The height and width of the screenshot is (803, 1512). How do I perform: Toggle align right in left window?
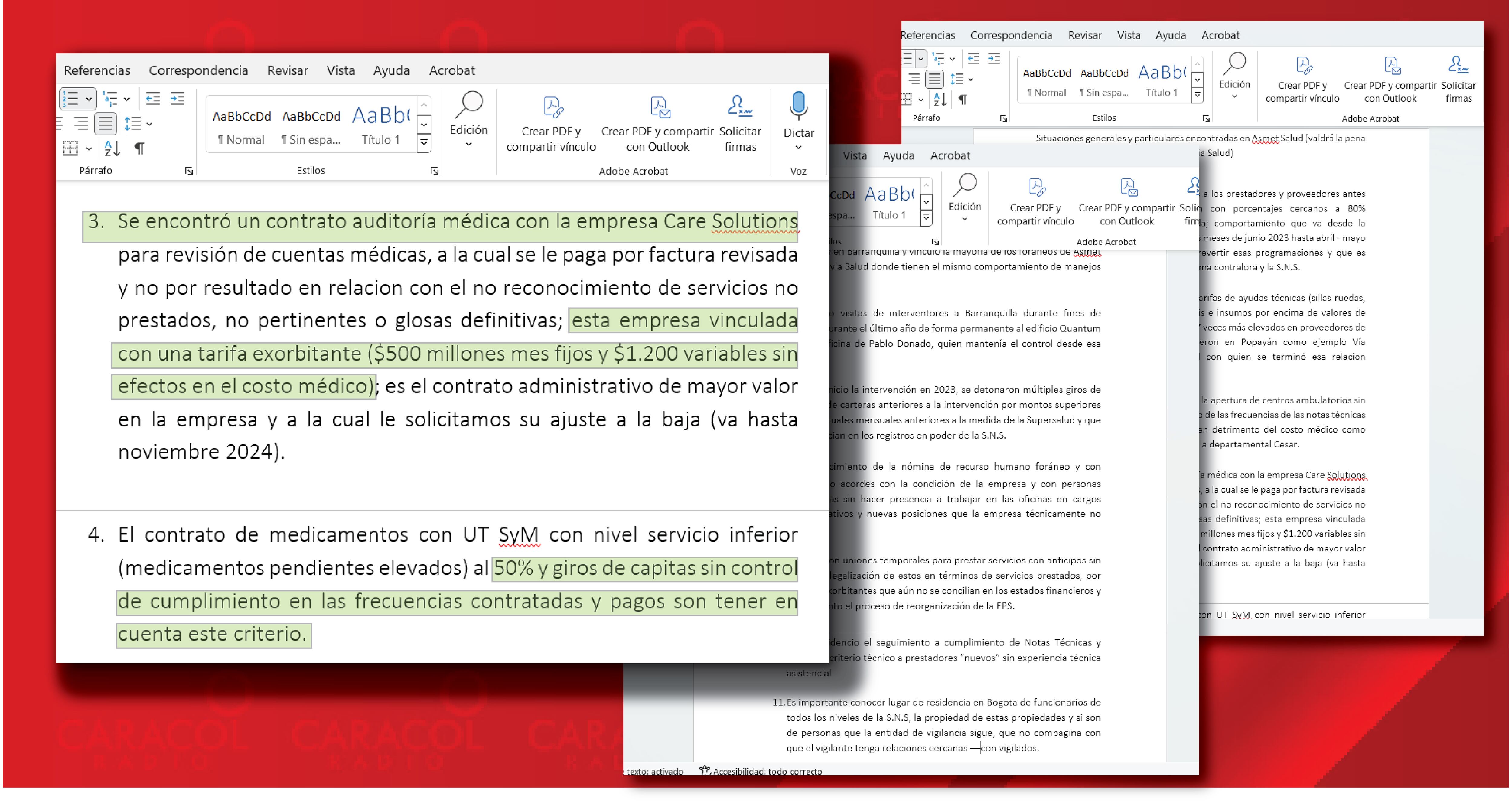coord(81,124)
